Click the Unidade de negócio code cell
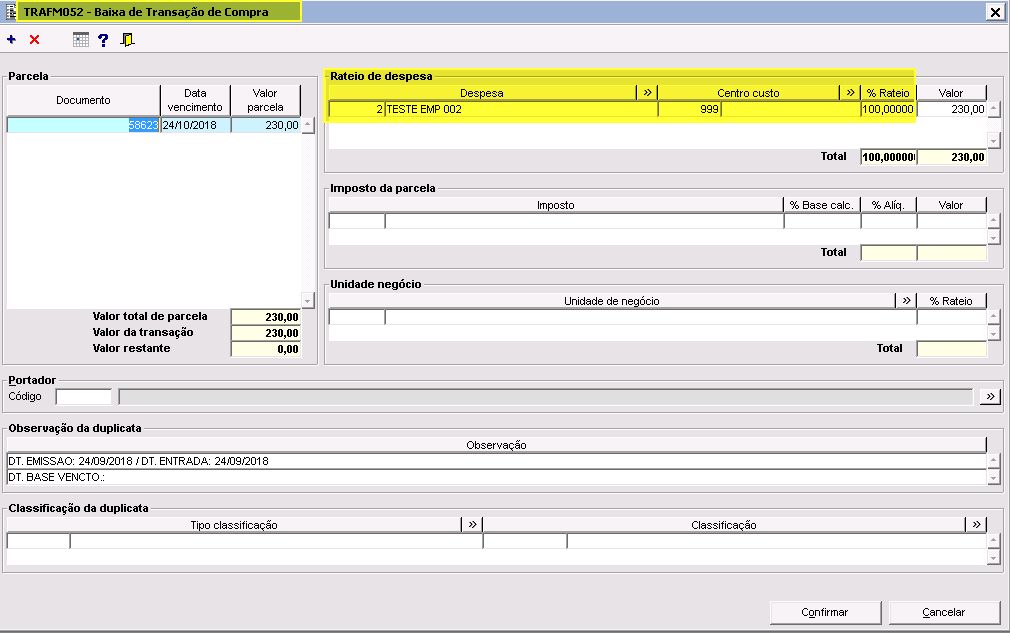1010x633 pixels. click(357, 317)
